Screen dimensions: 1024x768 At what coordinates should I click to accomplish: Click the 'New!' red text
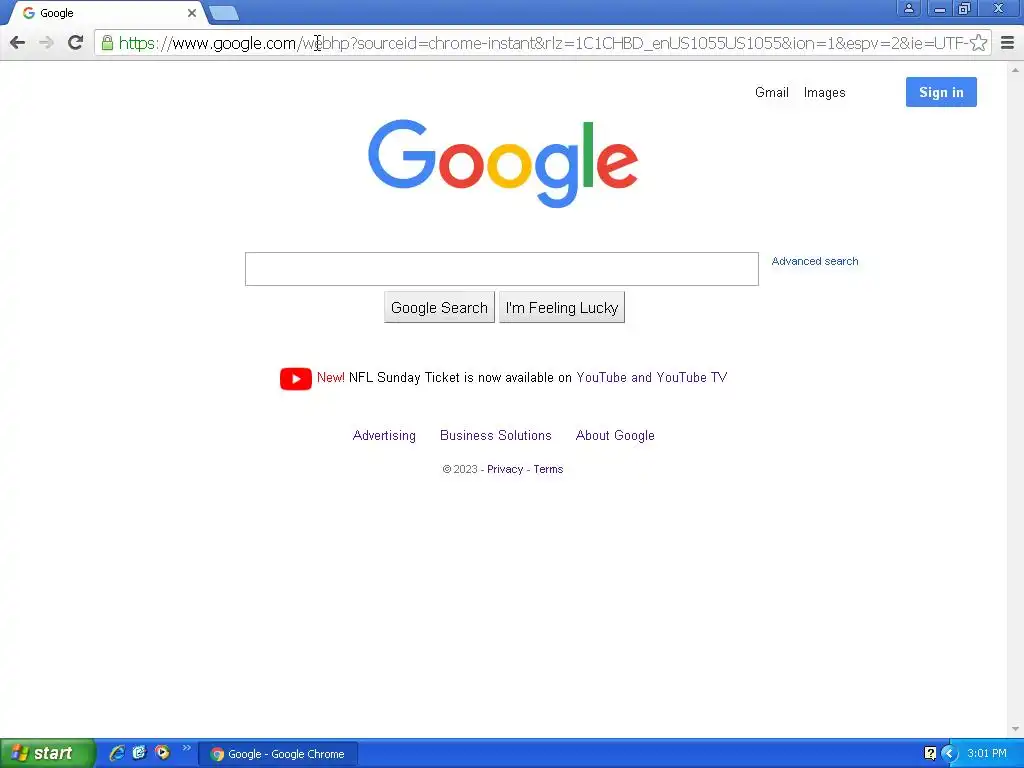[x=330, y=377]
